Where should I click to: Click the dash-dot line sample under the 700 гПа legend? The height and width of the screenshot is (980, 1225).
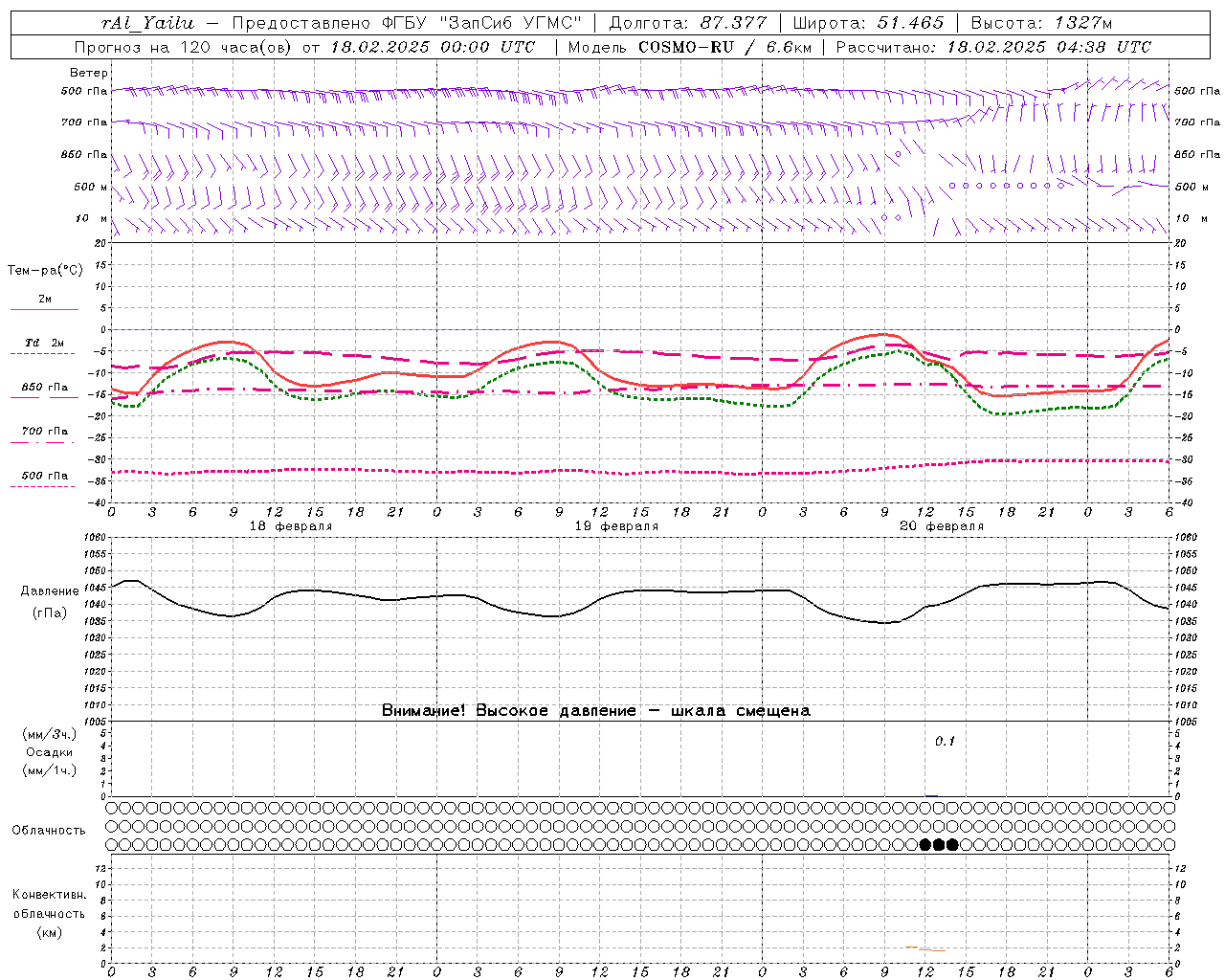click(x=43, y=442)
